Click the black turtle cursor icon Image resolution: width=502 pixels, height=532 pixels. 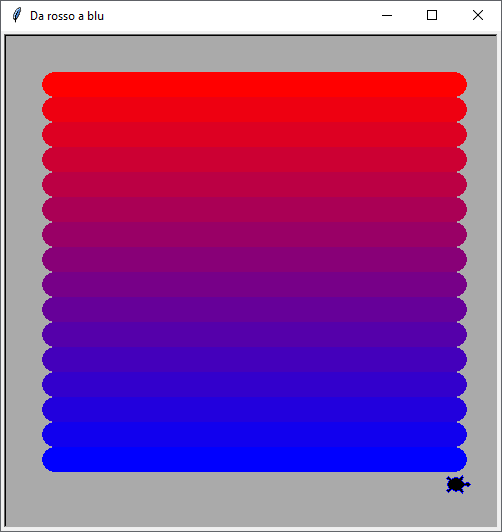[458, 484]
